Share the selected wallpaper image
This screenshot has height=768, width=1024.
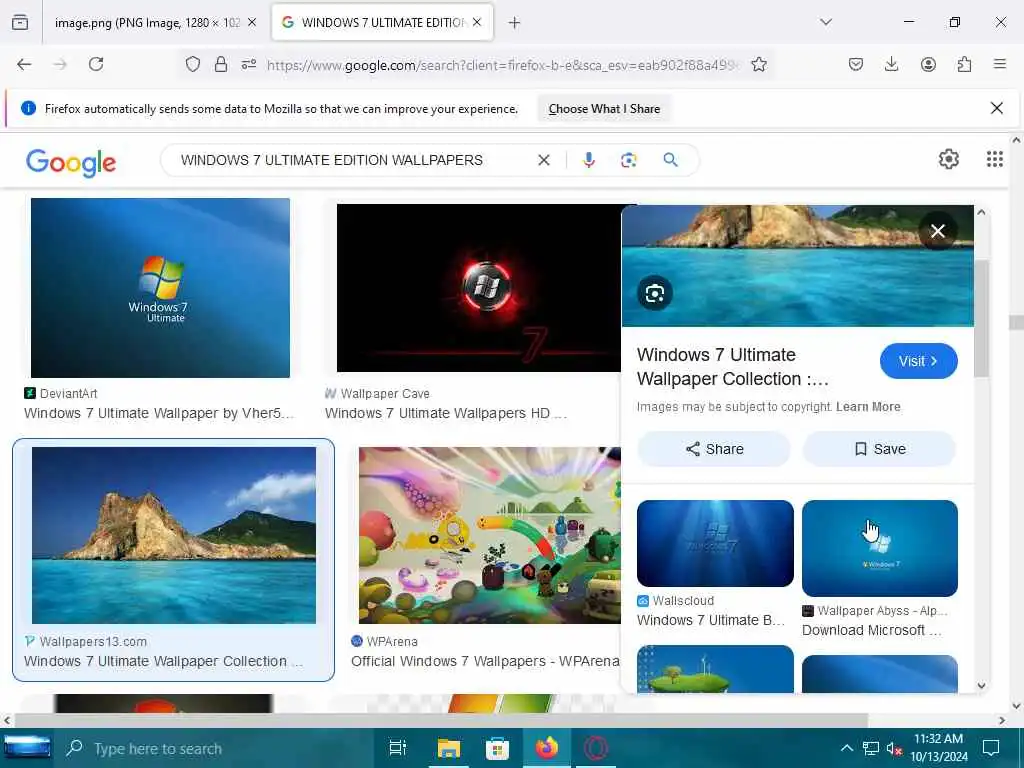[714, 449]
